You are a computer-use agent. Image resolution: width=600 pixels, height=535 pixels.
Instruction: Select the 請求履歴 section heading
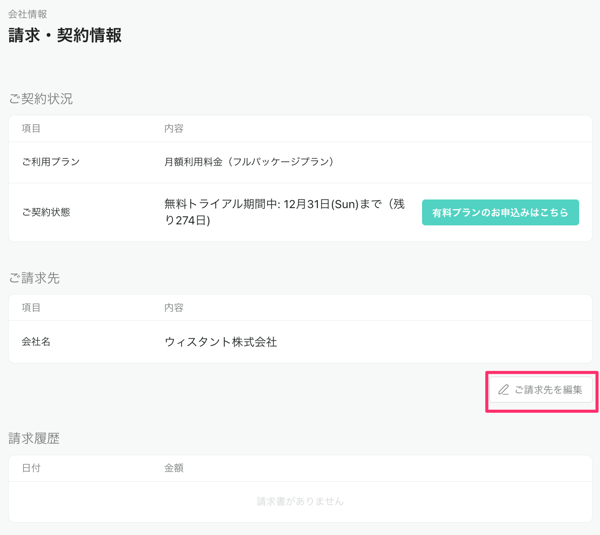pyautogui.click(x=34, y=438)
